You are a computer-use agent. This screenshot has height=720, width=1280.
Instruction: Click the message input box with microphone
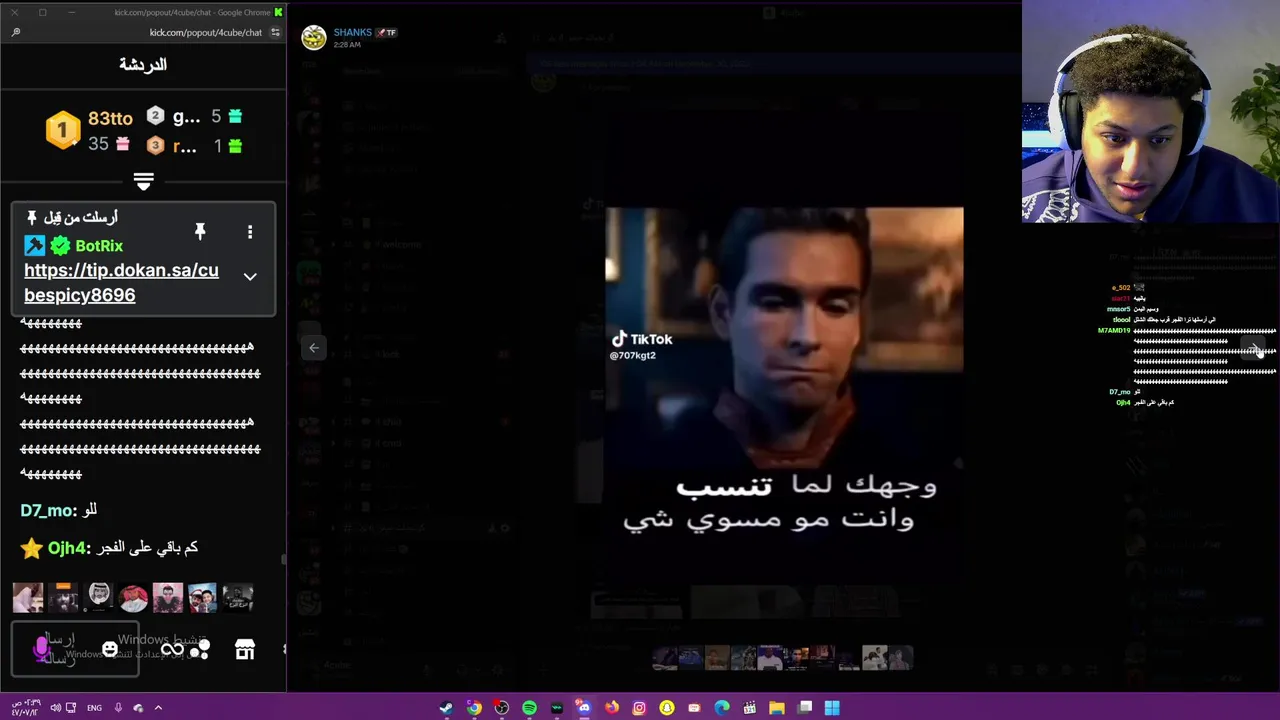click(x=75, y=649)
